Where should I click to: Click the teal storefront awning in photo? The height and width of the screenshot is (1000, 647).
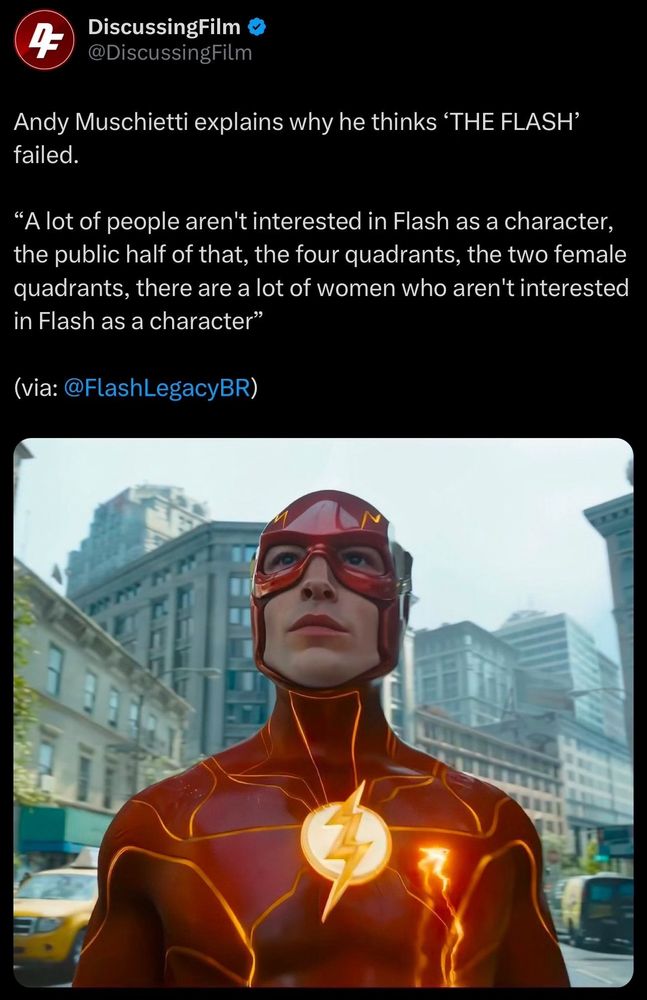[x=56, y=828]
